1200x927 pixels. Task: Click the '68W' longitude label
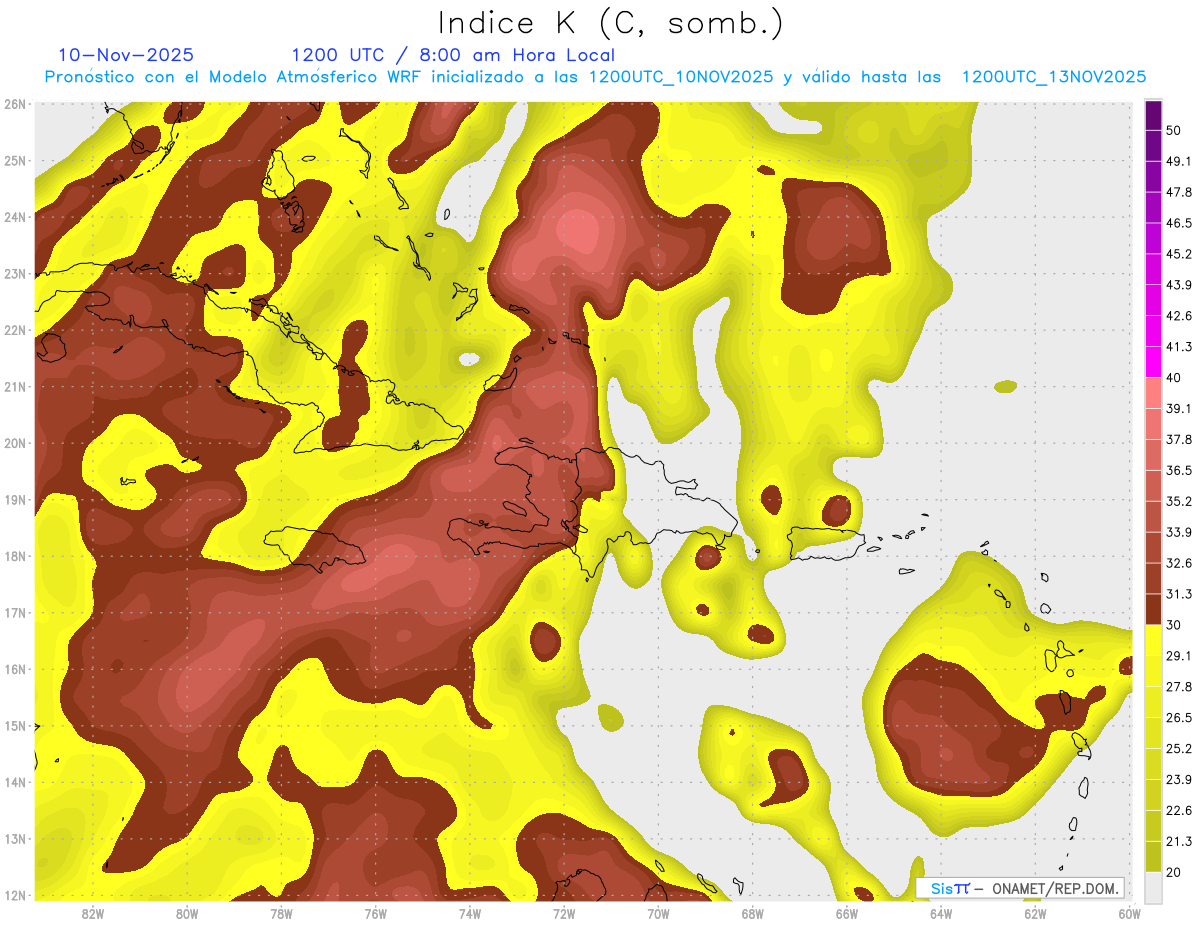752,914
